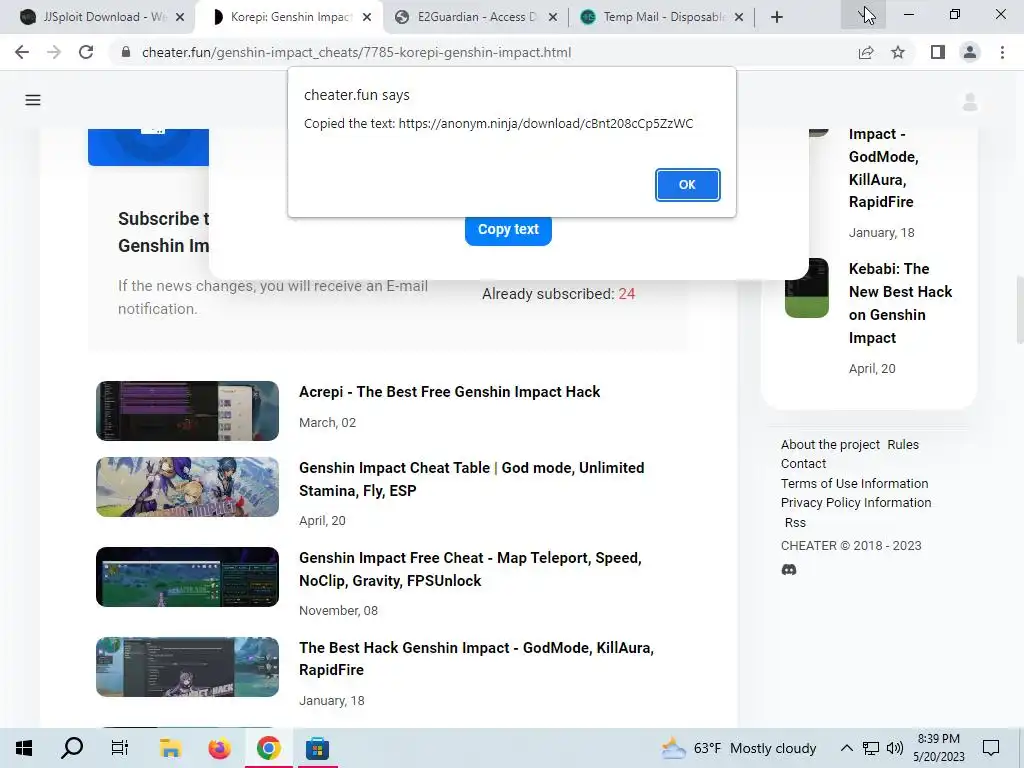Close the E2Guardian tab
1024x768 pixels.
[553, 17]
